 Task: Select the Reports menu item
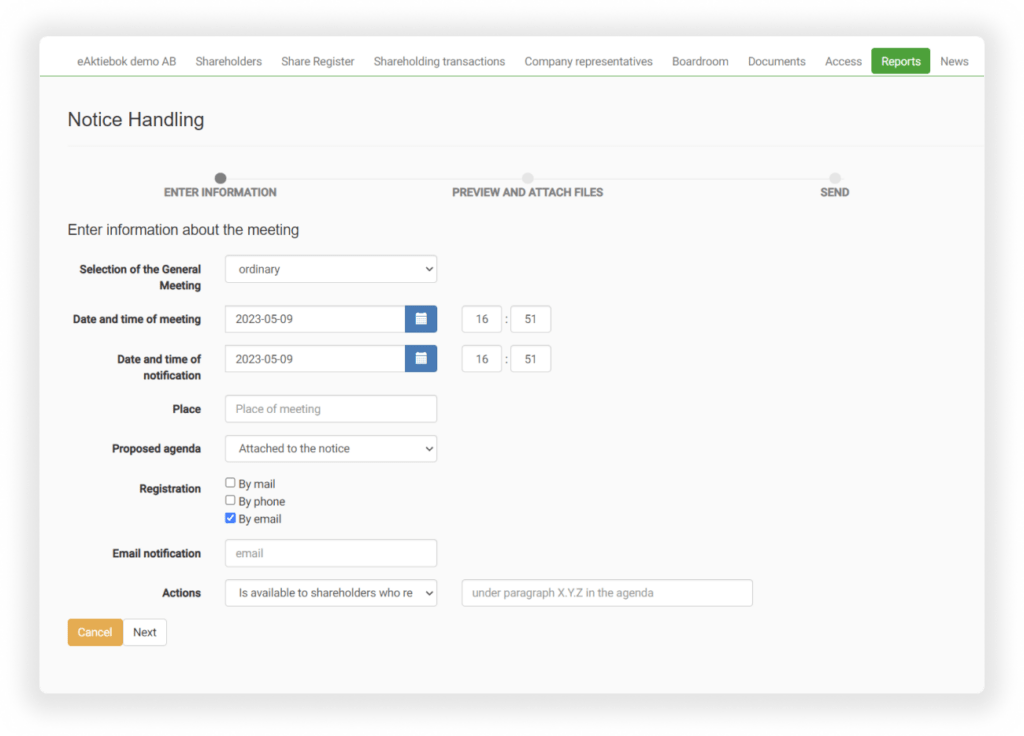pyautogui.click(x=901, y=61)
